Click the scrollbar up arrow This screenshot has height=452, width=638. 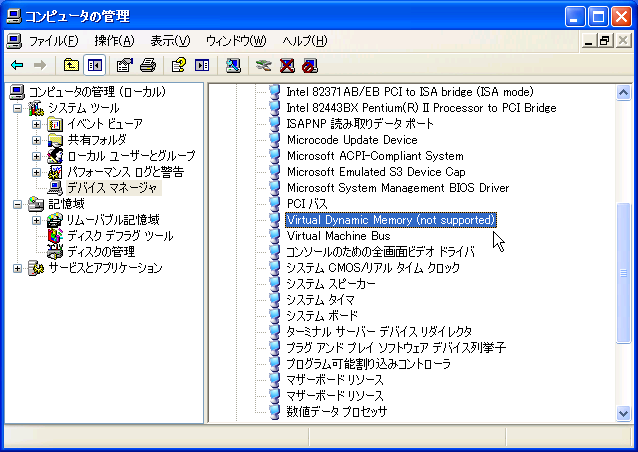coord(623,93)
